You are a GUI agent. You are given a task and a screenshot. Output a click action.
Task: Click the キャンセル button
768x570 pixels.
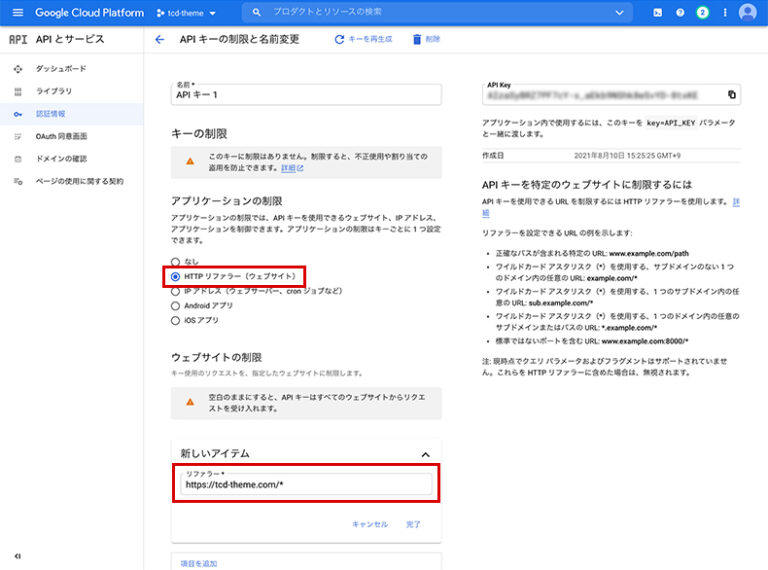[x=370, y=524]
